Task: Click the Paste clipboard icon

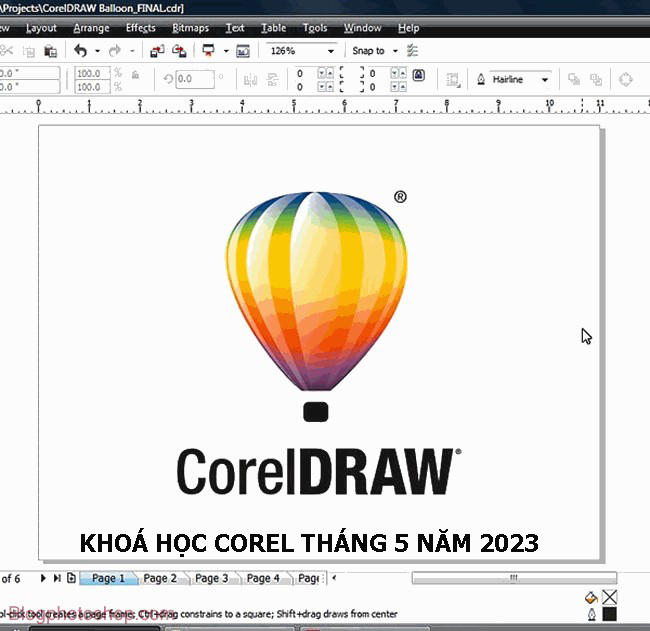Action: pyautogui.click(x=51, y=51)
